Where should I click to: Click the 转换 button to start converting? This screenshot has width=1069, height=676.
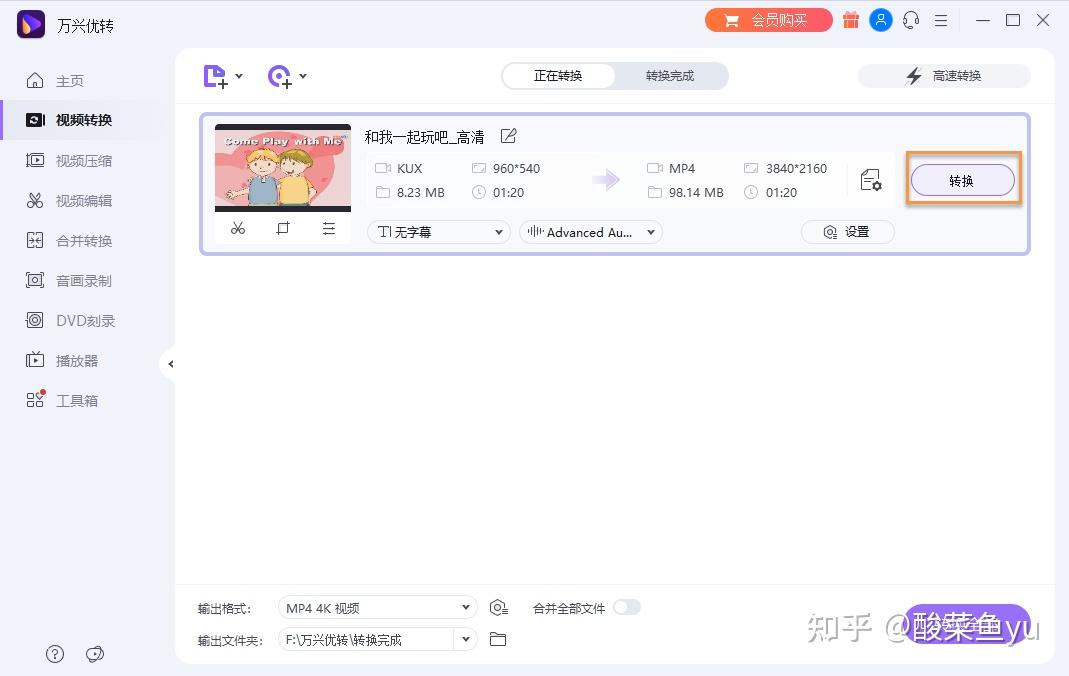(962, 180)
